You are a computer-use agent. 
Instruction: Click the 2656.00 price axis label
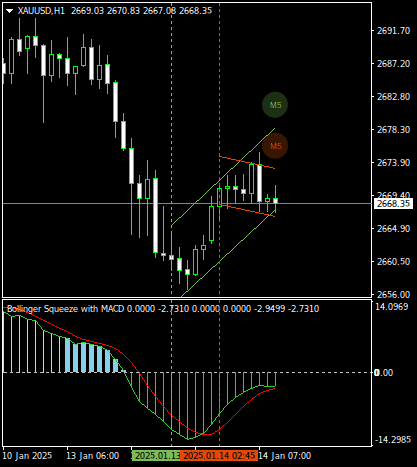point(393,295)
